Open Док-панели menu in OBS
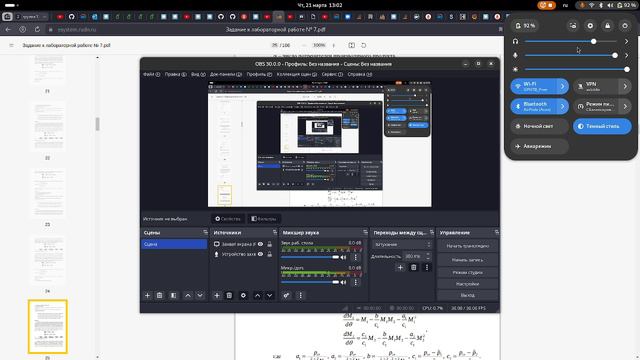The image size is (640, 360). click(226, 74)
